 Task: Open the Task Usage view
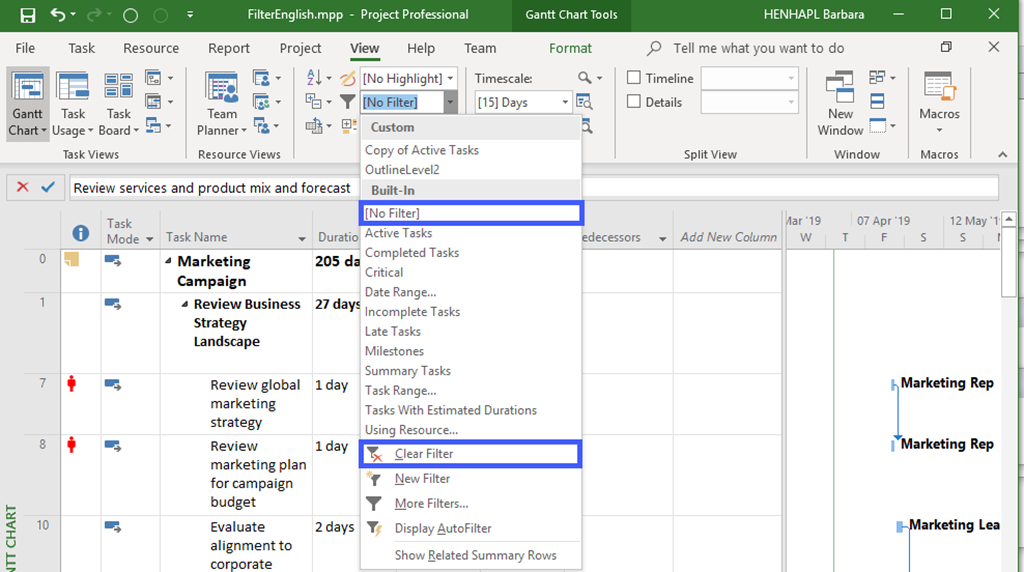[x=72, y=104]
